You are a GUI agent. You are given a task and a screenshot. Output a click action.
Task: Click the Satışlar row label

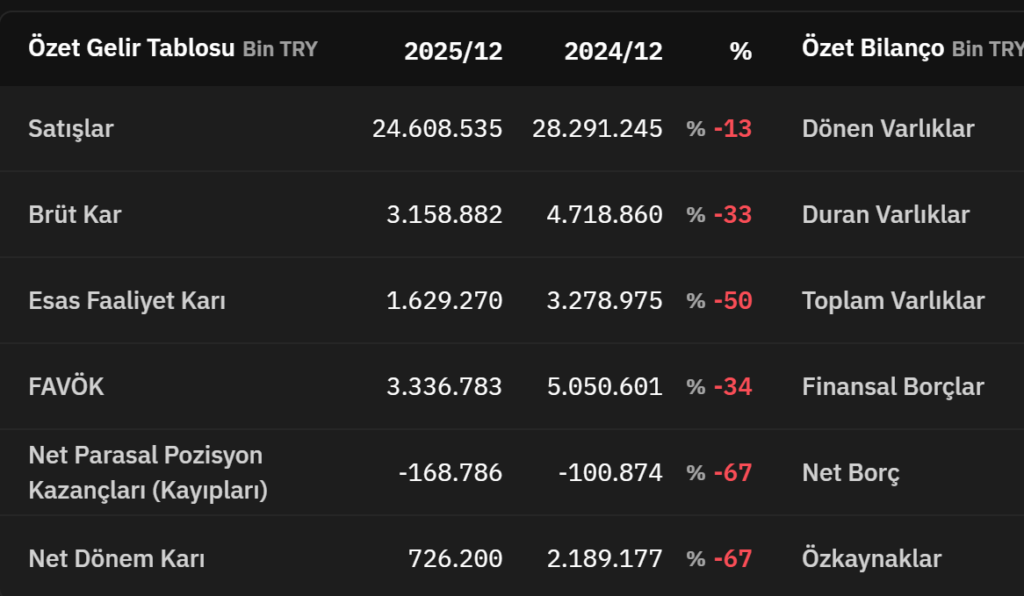click(x=71, y=129)
